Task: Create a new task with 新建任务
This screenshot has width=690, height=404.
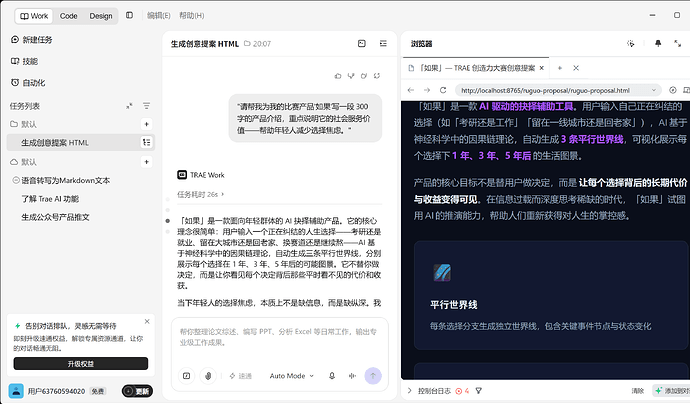Action: point(32,40)
